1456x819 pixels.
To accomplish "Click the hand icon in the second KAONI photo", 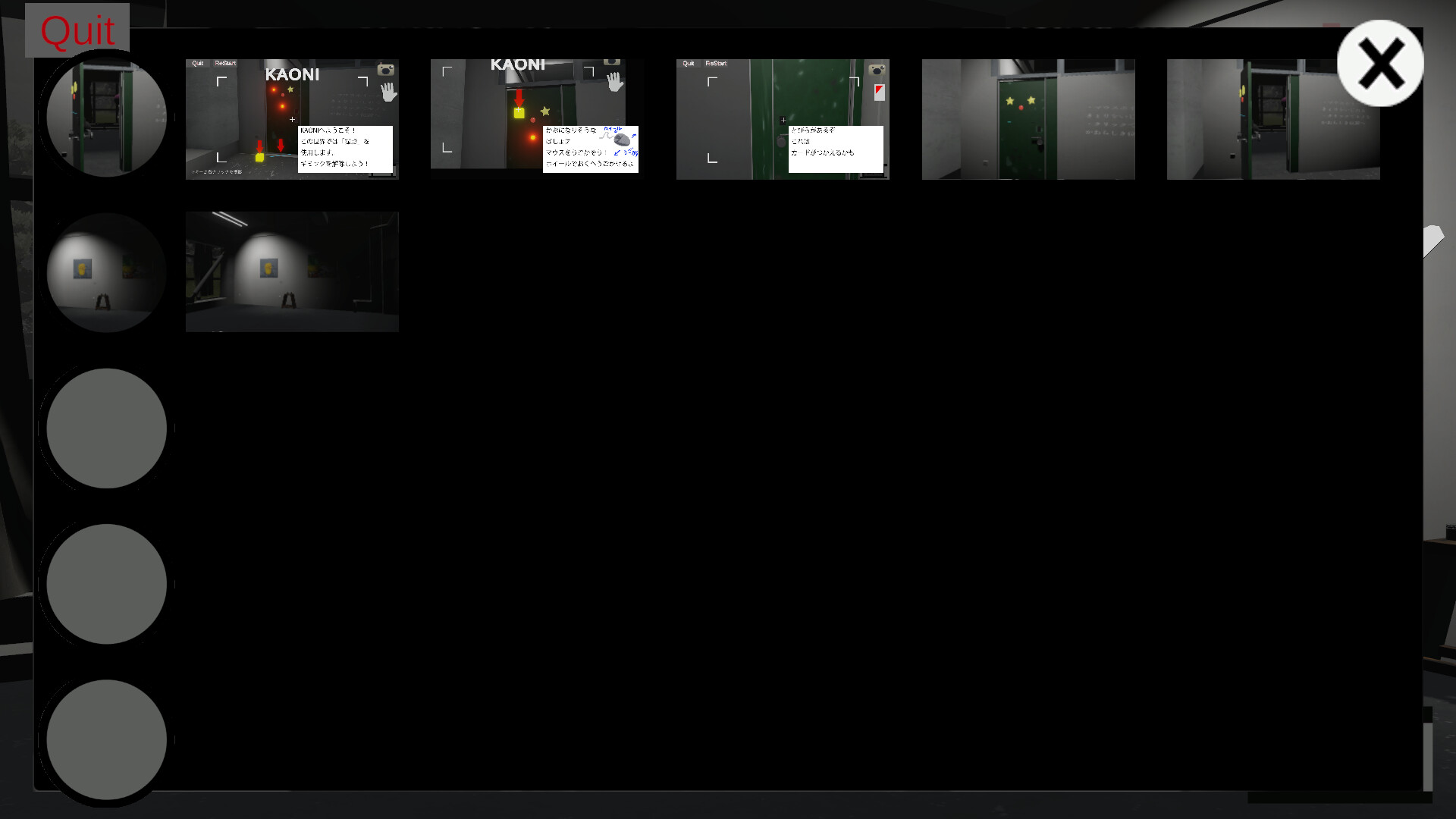I will click(617, 82).
